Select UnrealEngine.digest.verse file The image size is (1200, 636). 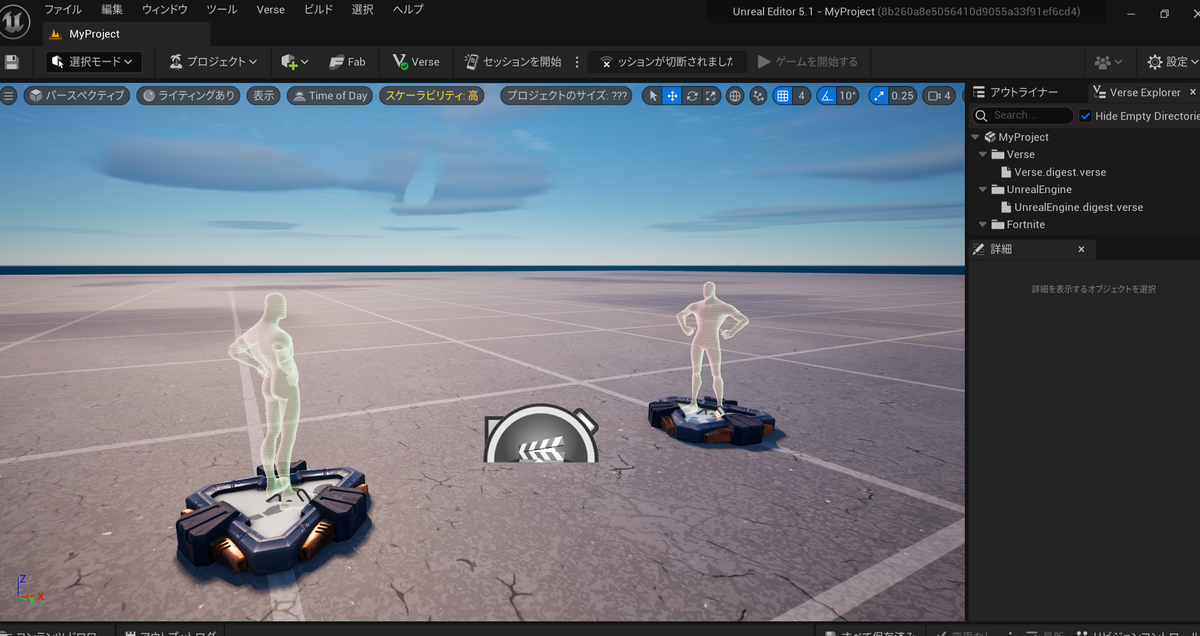[x=1078, y=207]
